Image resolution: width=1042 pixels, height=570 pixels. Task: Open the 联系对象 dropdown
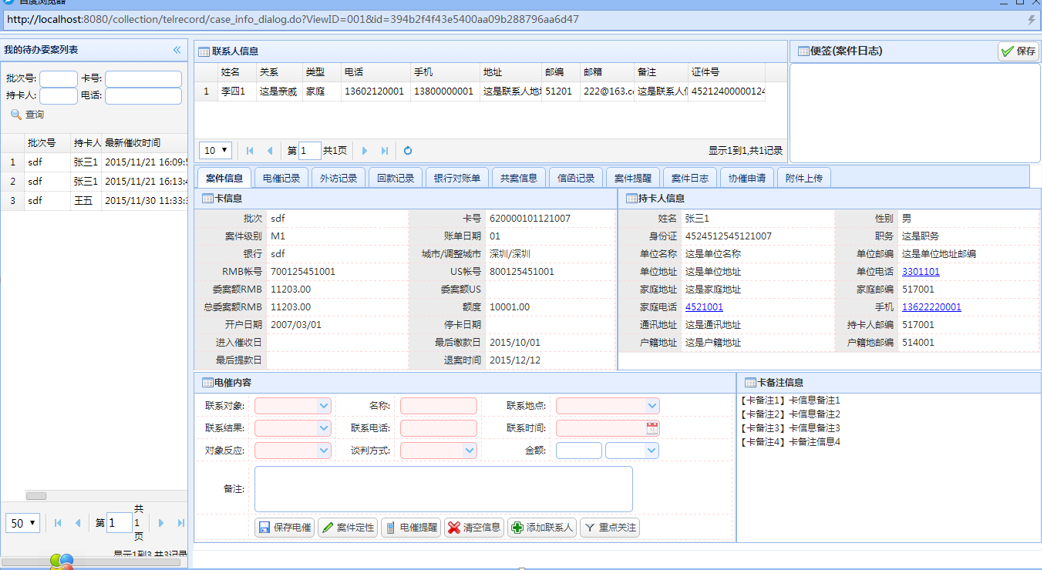tap(324, 406)
